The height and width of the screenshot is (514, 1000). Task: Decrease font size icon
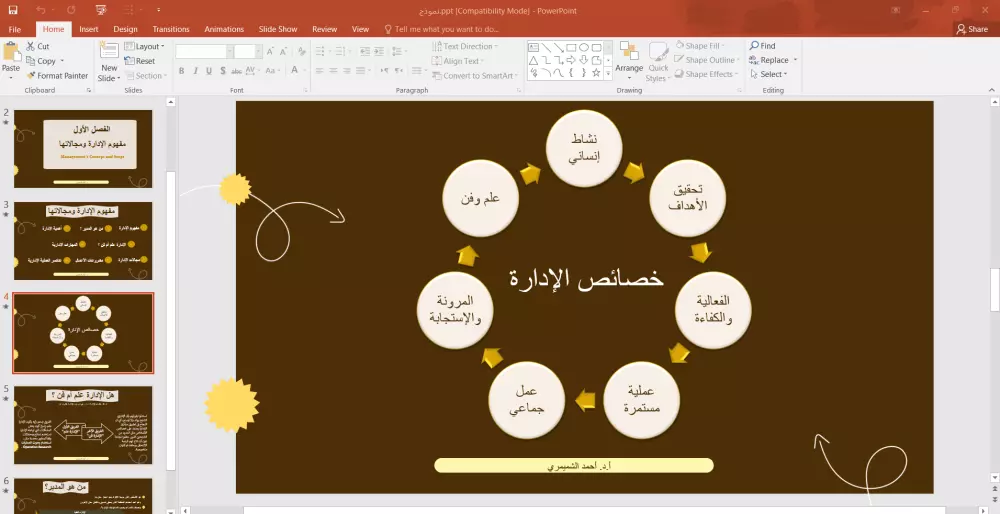[x=284, y=52]
